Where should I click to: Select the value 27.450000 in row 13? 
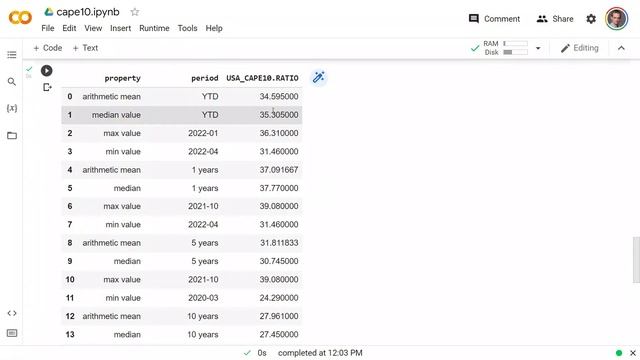[279, 335]
